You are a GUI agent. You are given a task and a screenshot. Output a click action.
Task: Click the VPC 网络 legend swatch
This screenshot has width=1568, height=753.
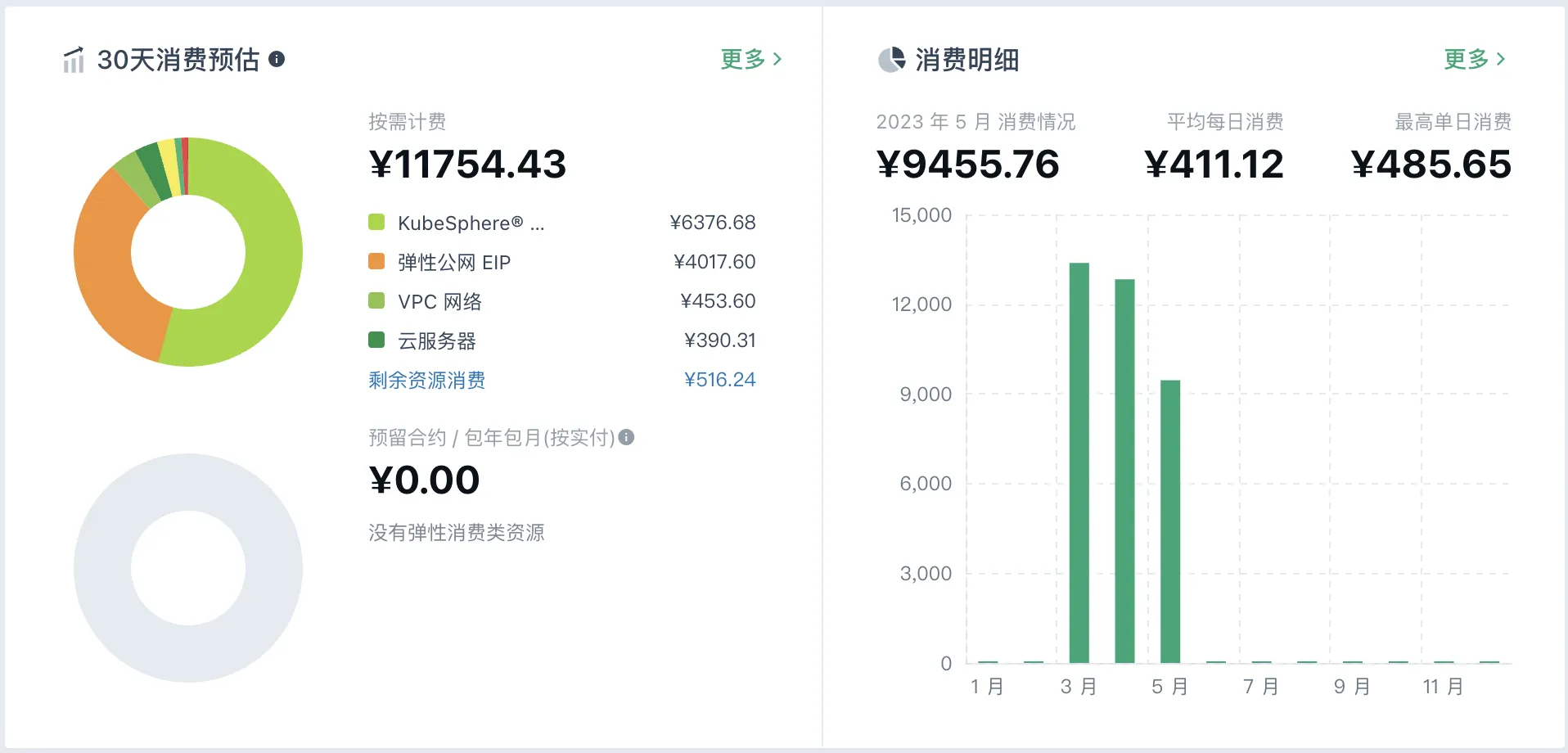(x=376, y=300)
